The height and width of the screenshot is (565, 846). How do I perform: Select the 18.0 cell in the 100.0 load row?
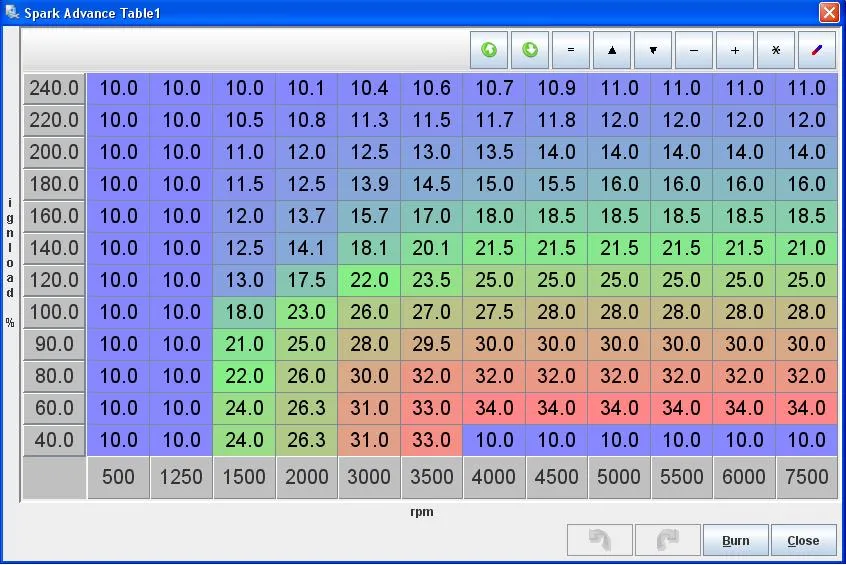[x=244, y=312]
